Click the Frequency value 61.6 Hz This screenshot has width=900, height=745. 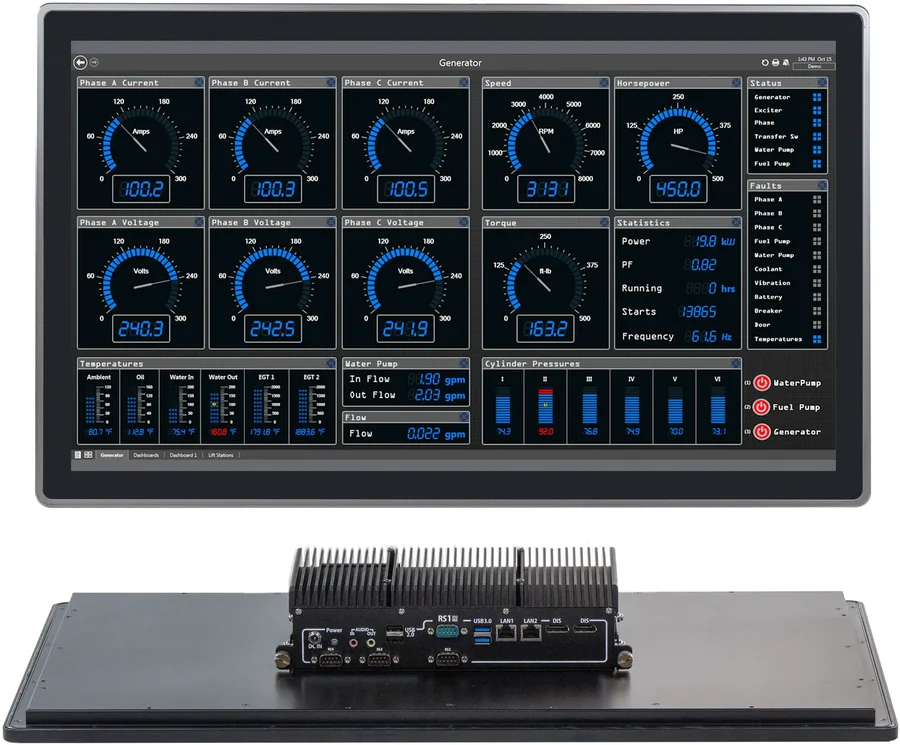pyautogui.click(x=711, y=336)
